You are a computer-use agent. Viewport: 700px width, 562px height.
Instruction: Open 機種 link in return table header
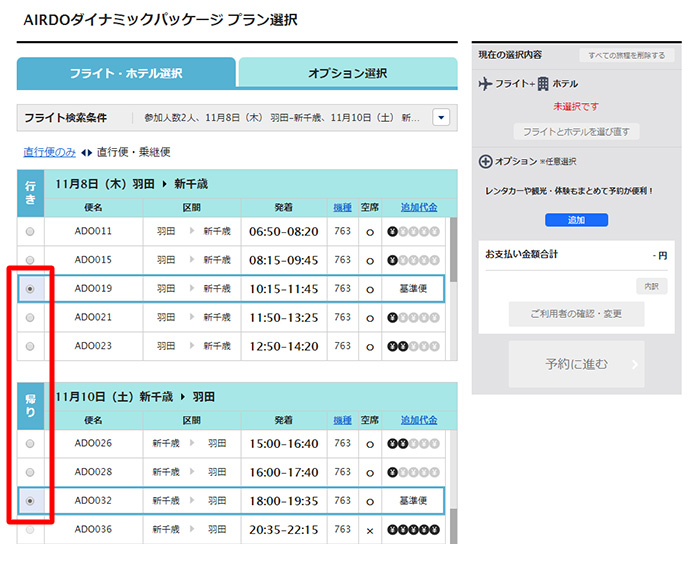coord(342,420)
